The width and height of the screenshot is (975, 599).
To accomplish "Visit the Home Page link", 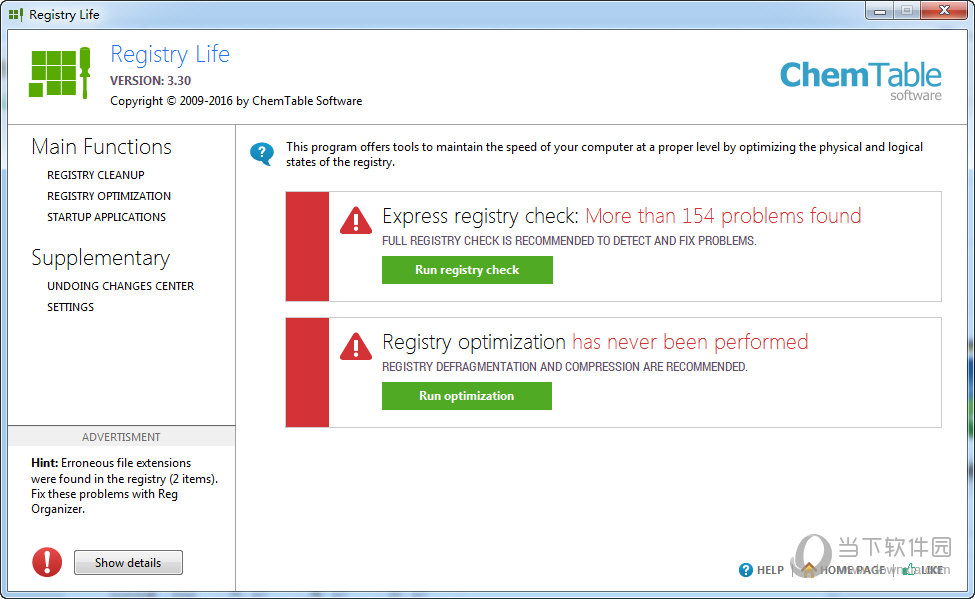I will click(x=852, y=570).
